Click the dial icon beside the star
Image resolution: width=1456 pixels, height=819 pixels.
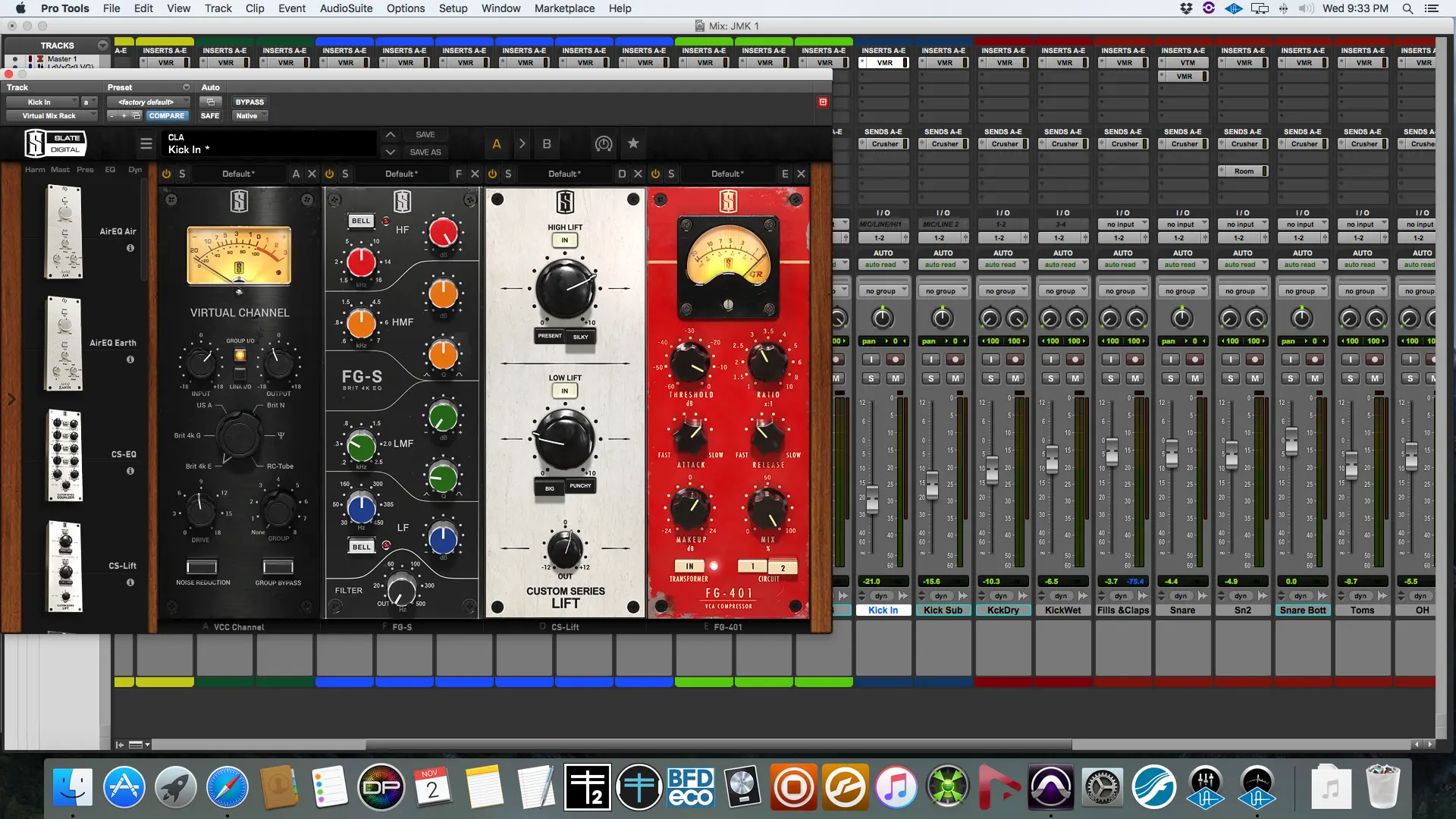(604, 143)
